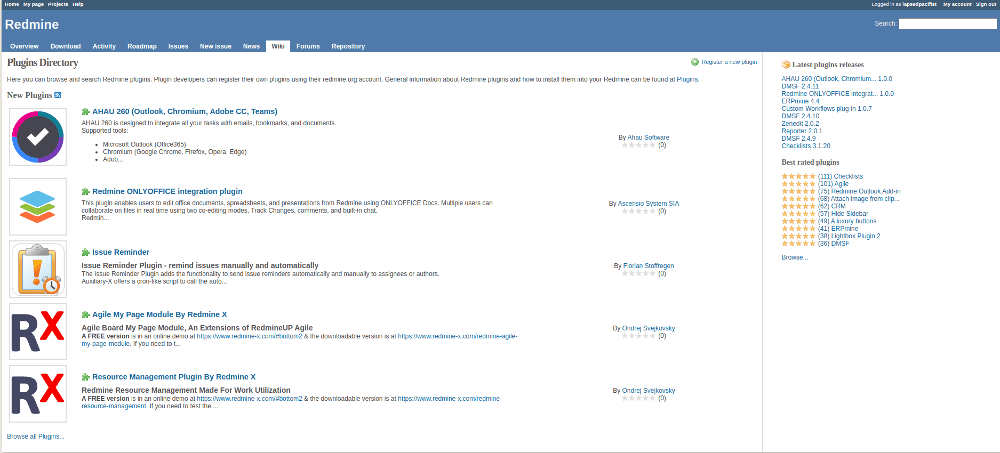The height and width of the screenshot is (453, 1000).
Task: Open best rated Attach image from clip...
Action: point(865,198)
